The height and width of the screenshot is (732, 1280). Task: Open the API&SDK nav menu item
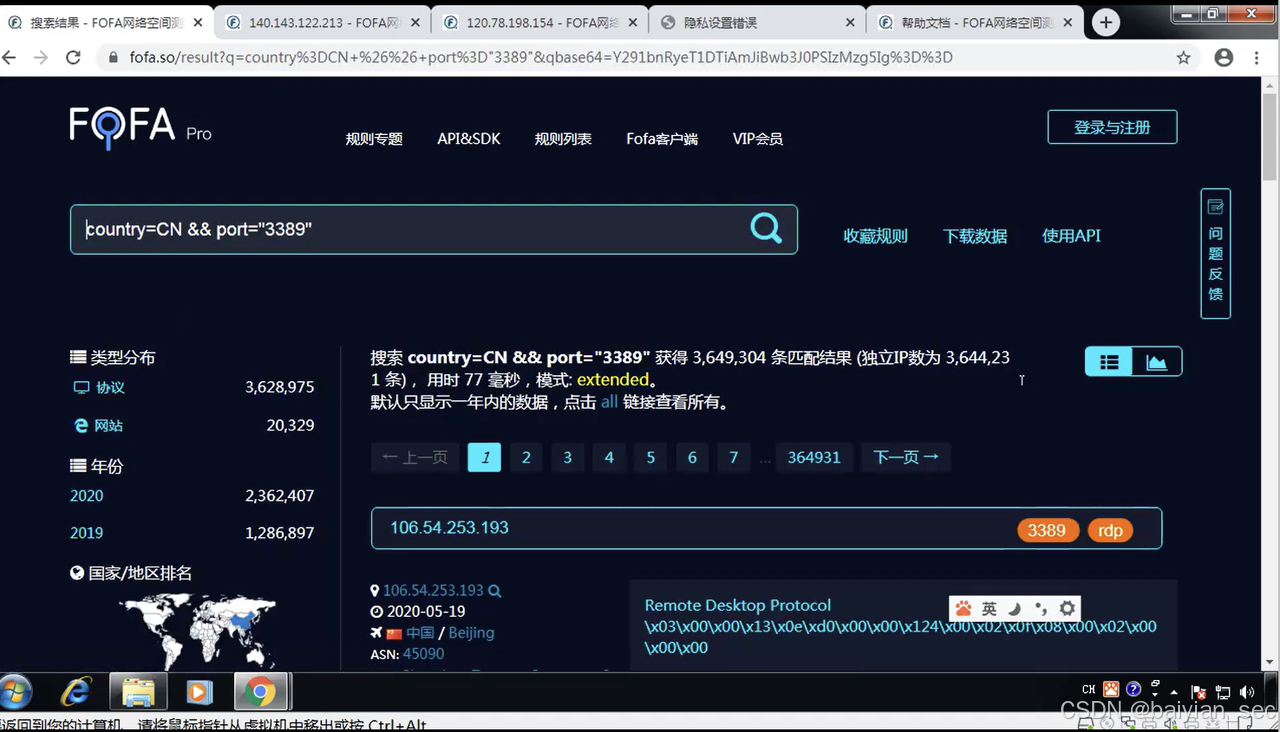469,139
